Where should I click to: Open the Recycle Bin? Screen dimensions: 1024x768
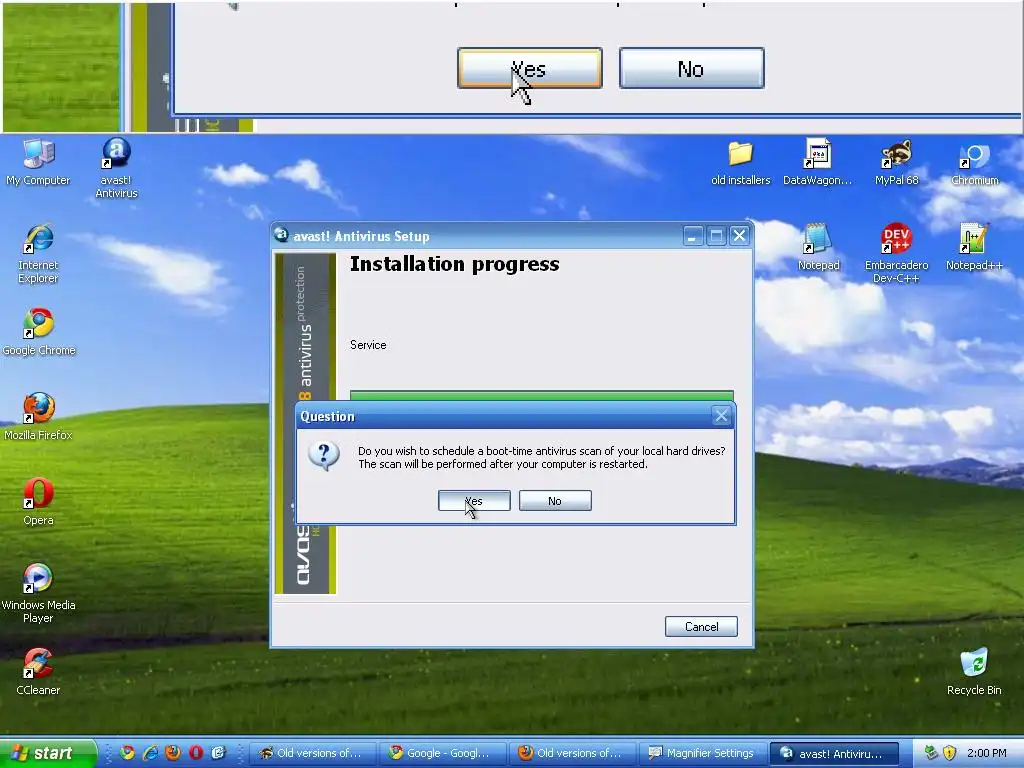(x=974, y=671)
